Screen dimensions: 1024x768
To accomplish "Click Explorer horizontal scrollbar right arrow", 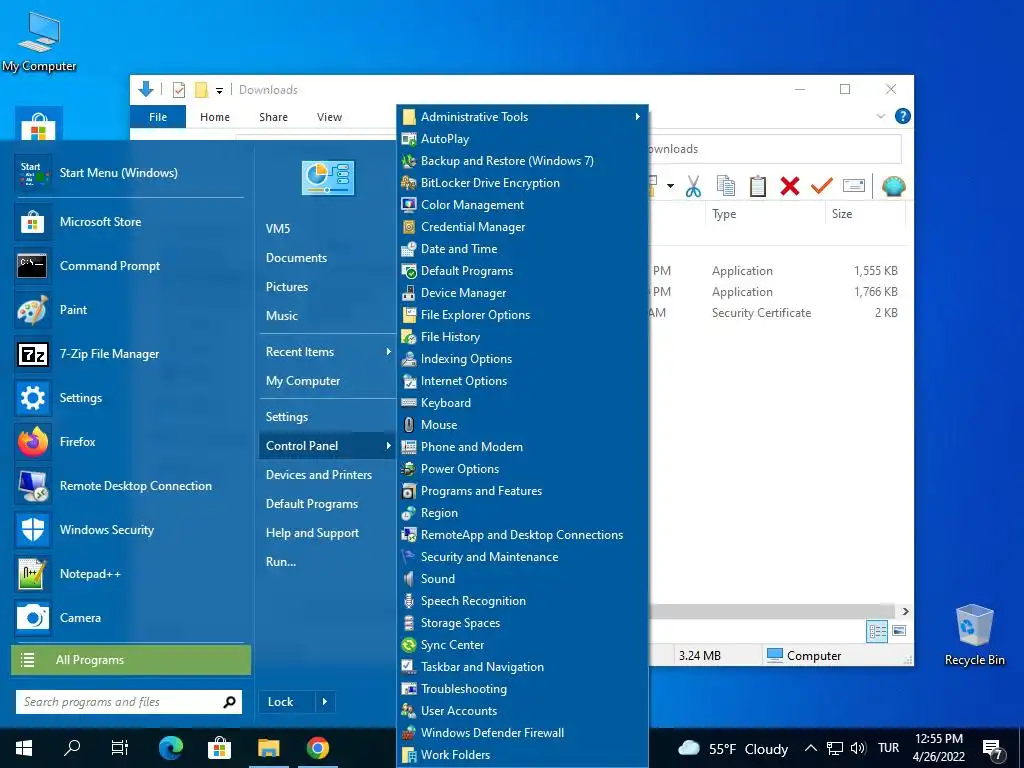I will coord(905,611).
